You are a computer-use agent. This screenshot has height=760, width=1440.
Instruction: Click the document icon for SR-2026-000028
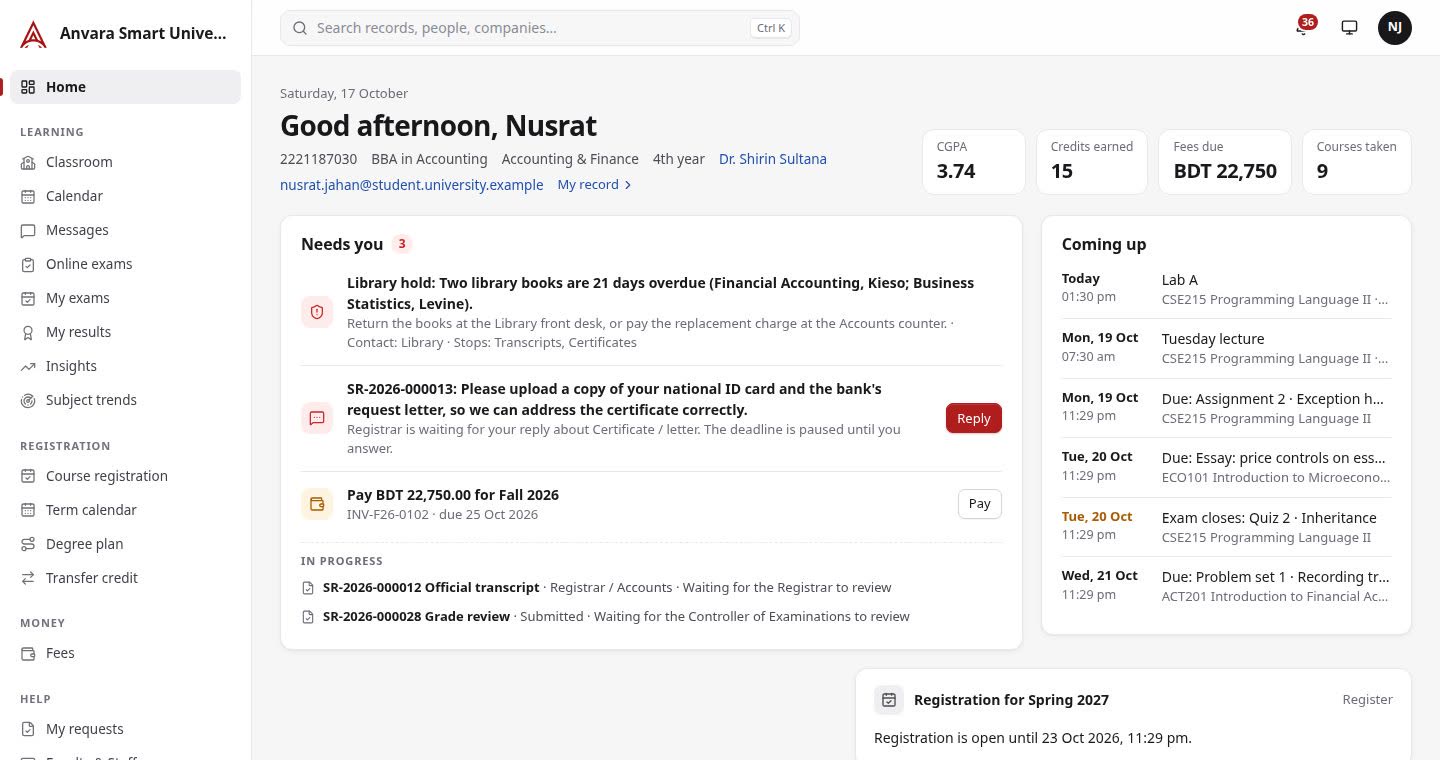click(x=308, y=617)
